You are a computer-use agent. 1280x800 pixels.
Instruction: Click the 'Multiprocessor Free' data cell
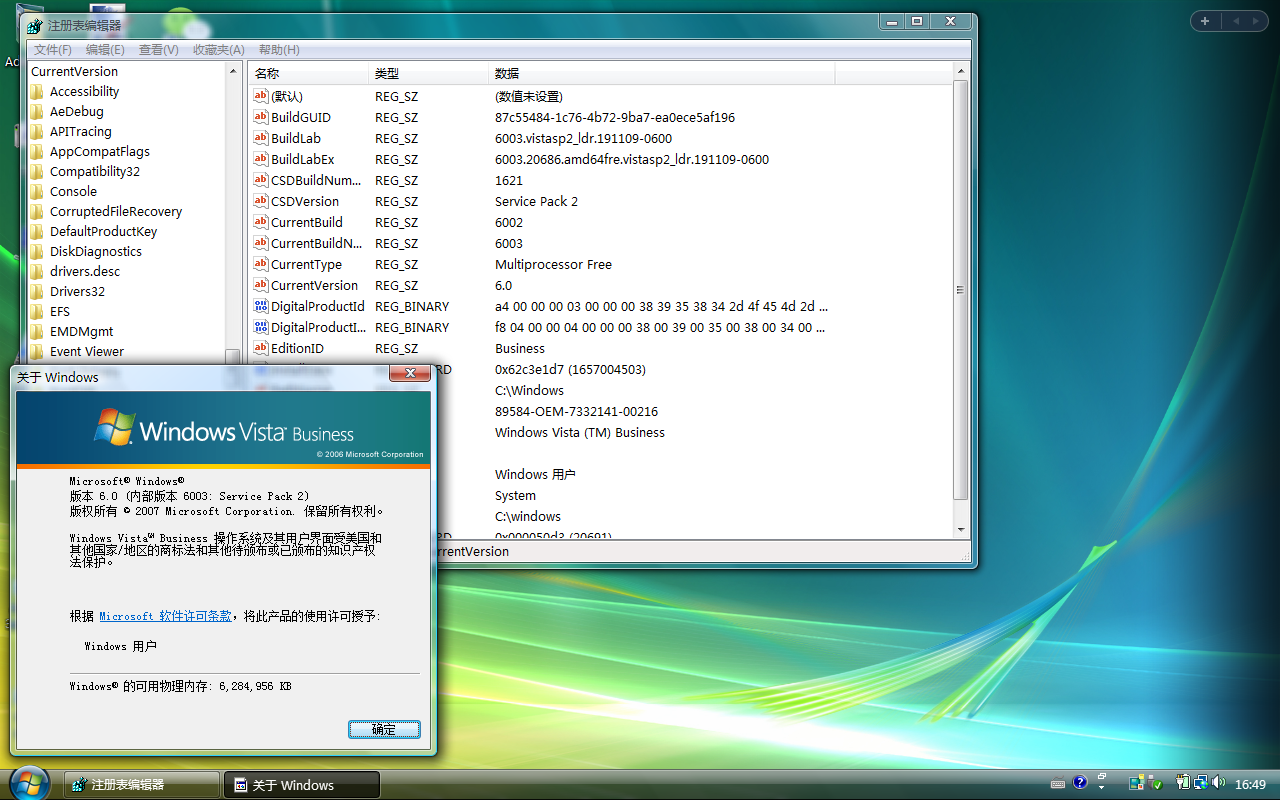pyautogui.click(x=553, y=264)
